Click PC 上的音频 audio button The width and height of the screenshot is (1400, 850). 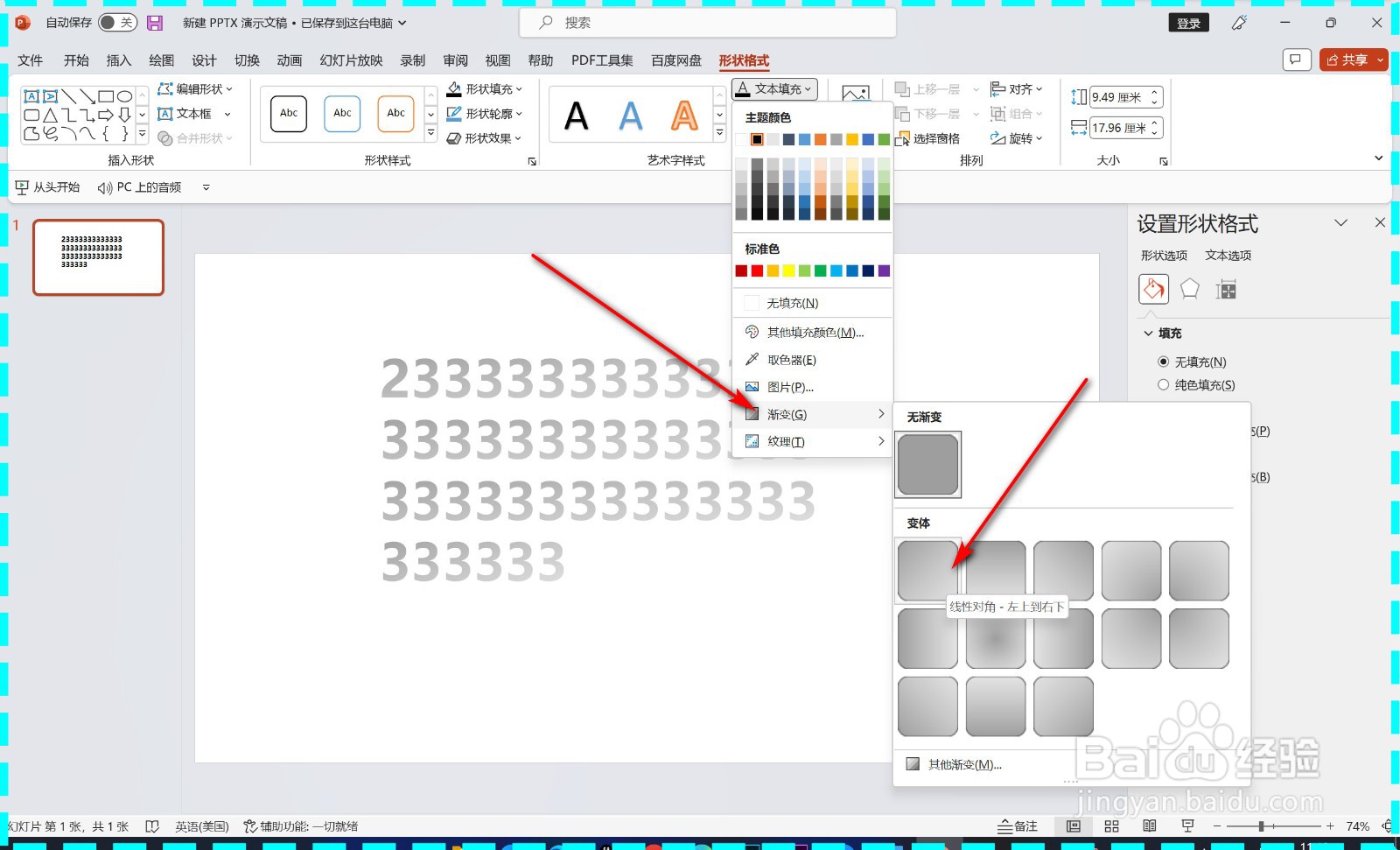point(140,187)
